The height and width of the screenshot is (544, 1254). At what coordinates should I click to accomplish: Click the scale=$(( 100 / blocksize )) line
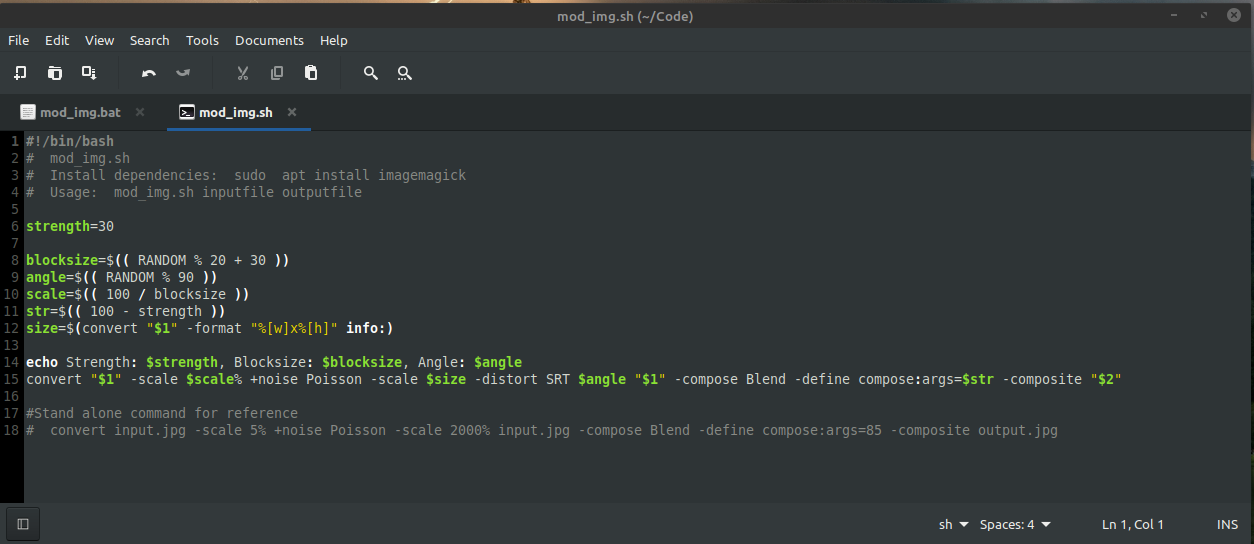138,294
